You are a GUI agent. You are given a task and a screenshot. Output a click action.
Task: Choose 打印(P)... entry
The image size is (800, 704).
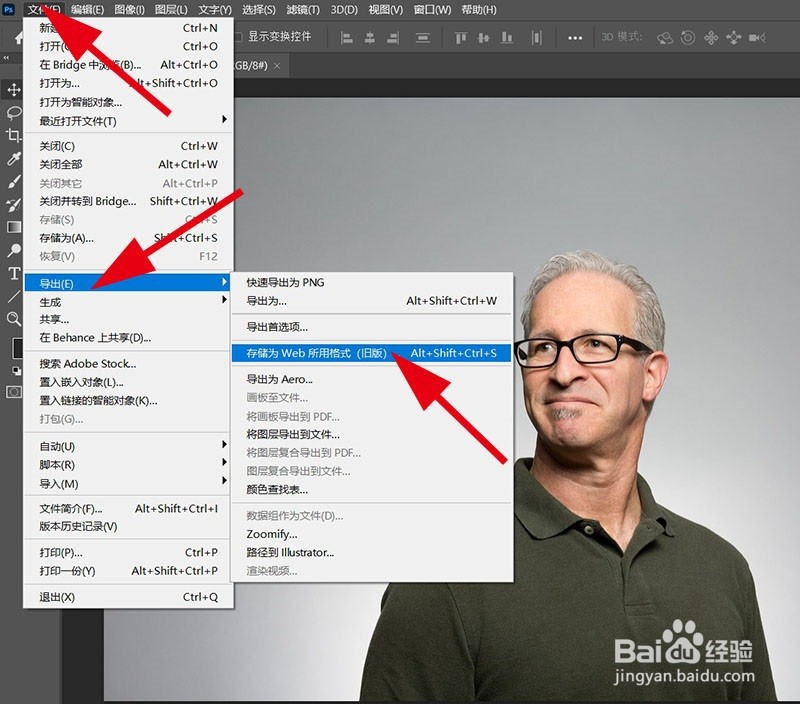(129, 552)
